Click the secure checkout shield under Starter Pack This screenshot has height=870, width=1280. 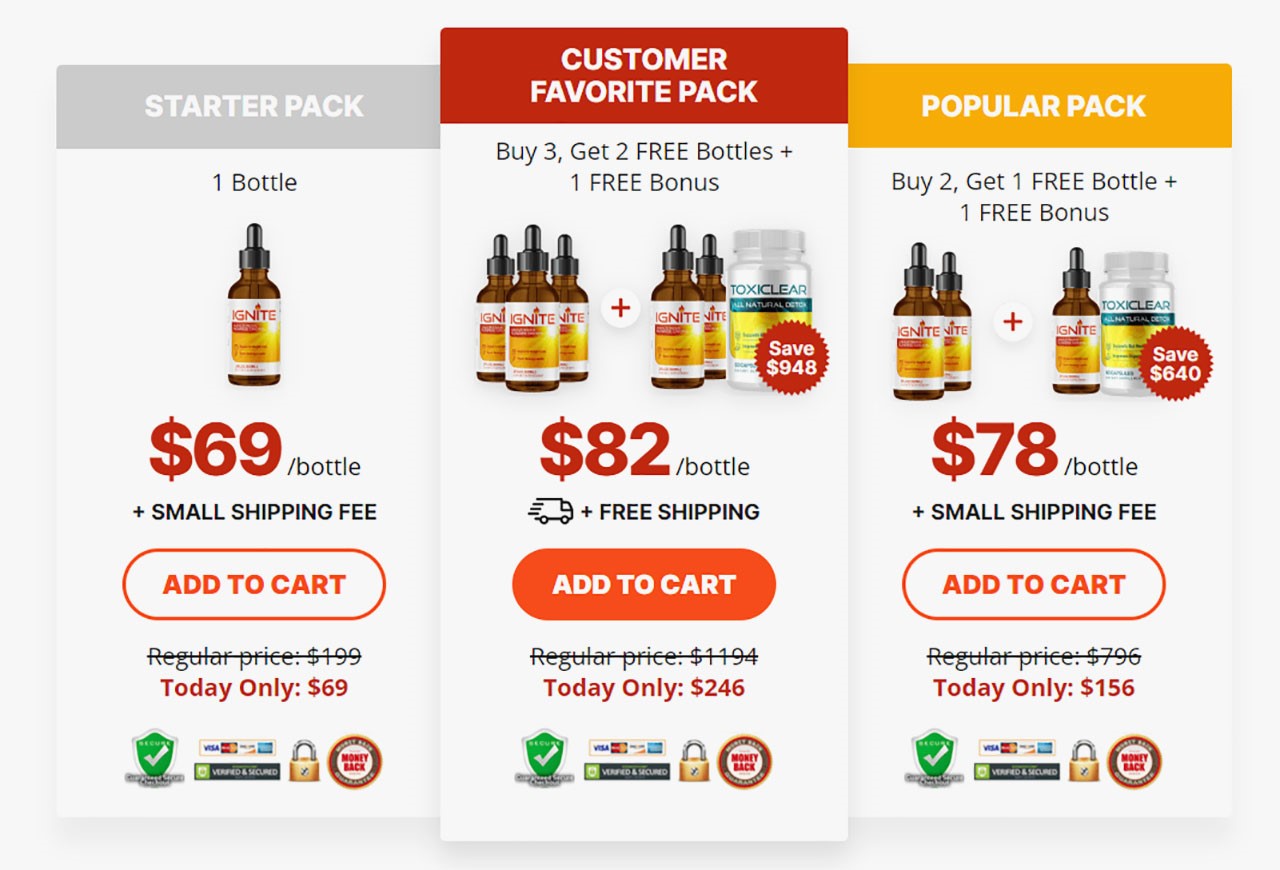coord(155,760)
